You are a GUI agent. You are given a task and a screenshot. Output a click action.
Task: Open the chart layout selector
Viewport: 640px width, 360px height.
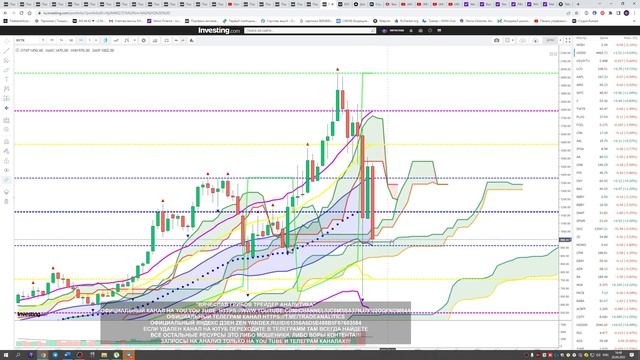pos(507,40)
